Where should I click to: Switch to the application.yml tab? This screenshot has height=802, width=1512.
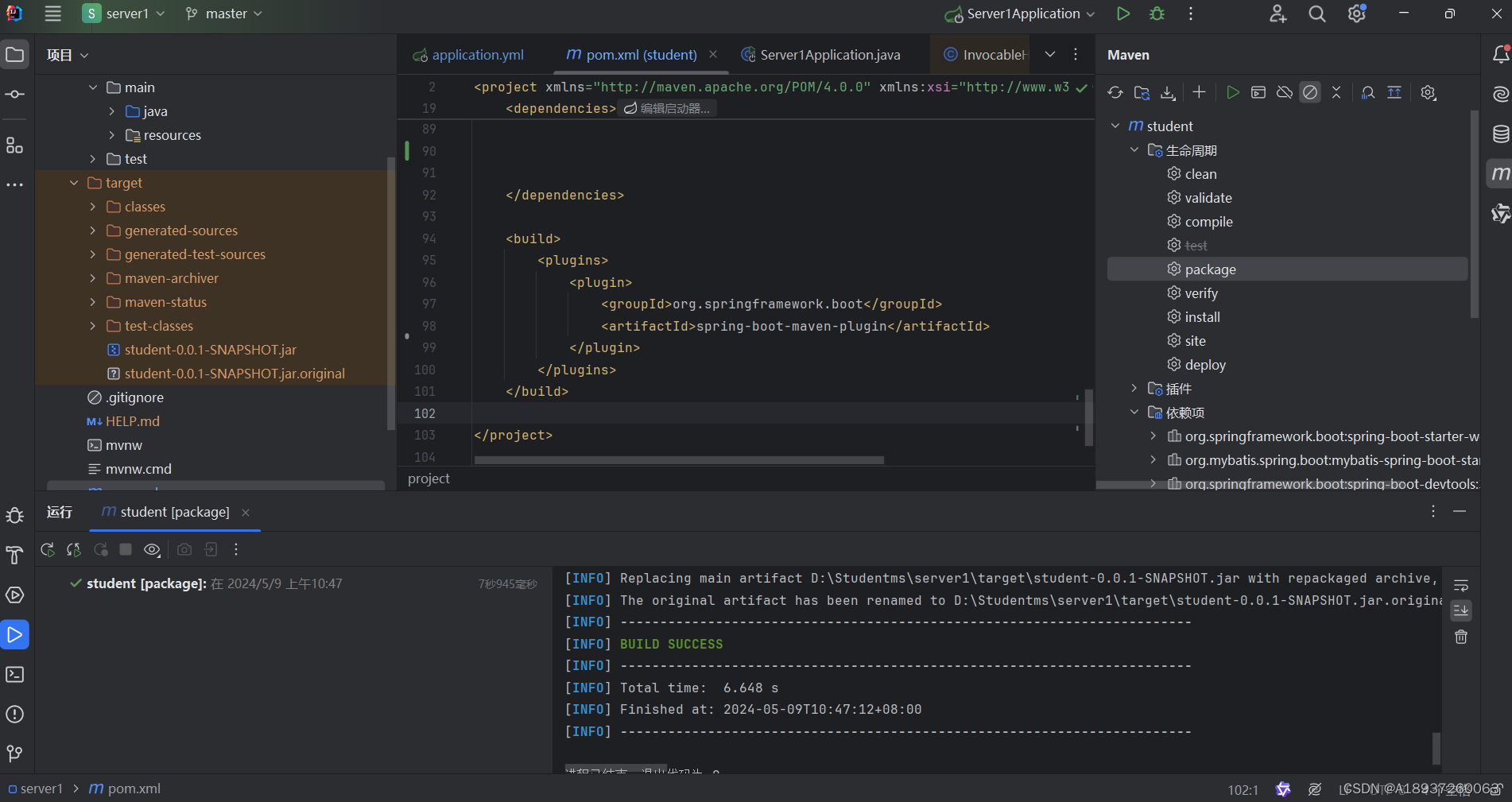pyautogui.click(x=477, y=54)
